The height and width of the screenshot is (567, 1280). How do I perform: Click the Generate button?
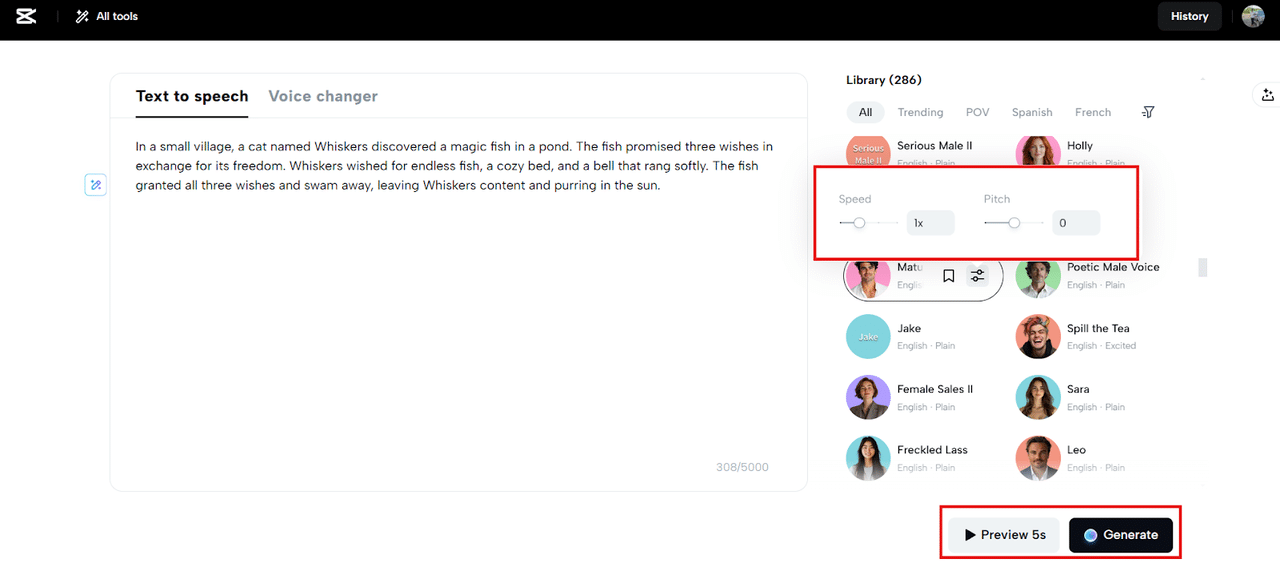[1120, 535]
